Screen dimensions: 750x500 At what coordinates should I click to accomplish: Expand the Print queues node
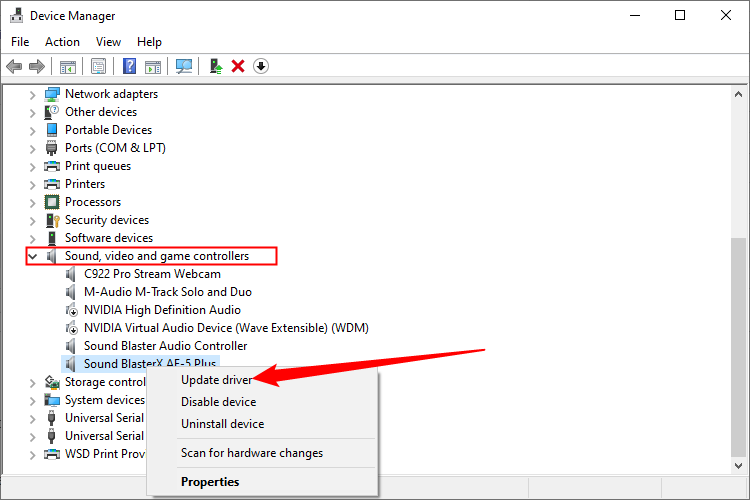point(32,167)
